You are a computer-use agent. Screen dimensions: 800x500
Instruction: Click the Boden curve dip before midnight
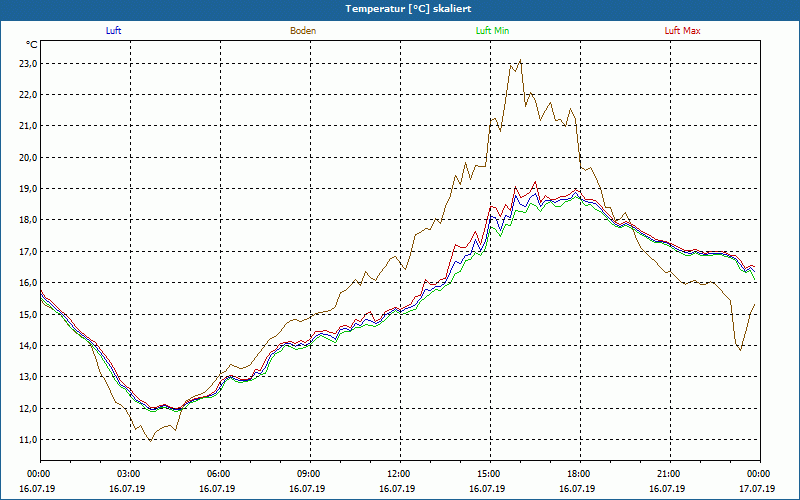740,350
